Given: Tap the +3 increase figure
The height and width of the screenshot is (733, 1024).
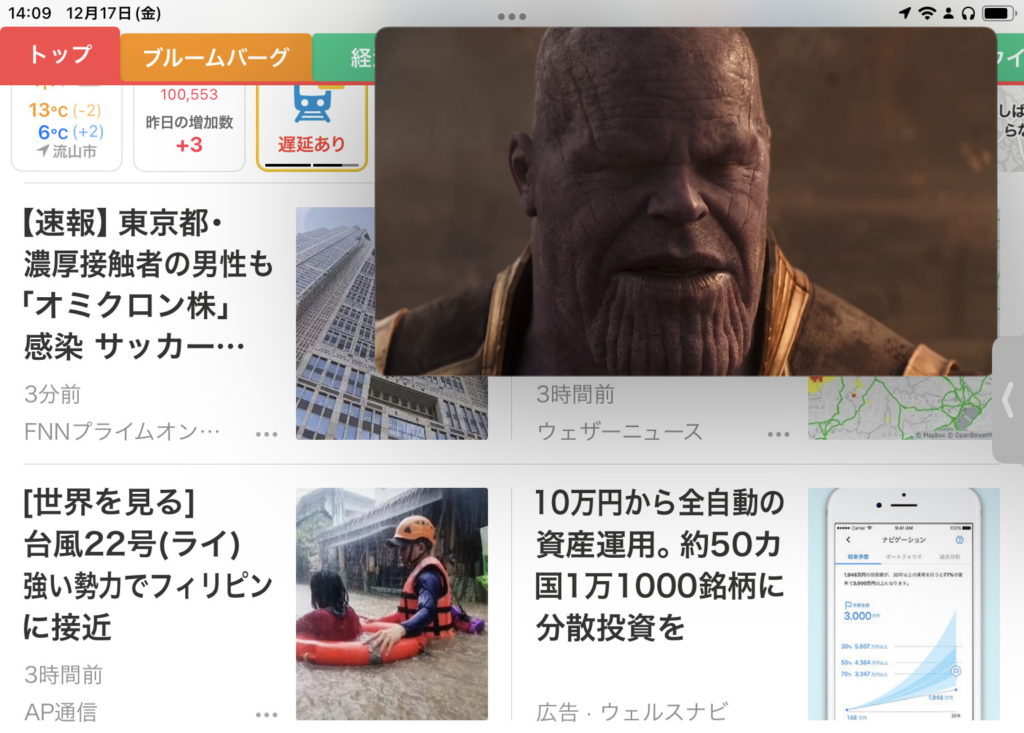Looking at the screenshot, I should (x=189, y=145).
